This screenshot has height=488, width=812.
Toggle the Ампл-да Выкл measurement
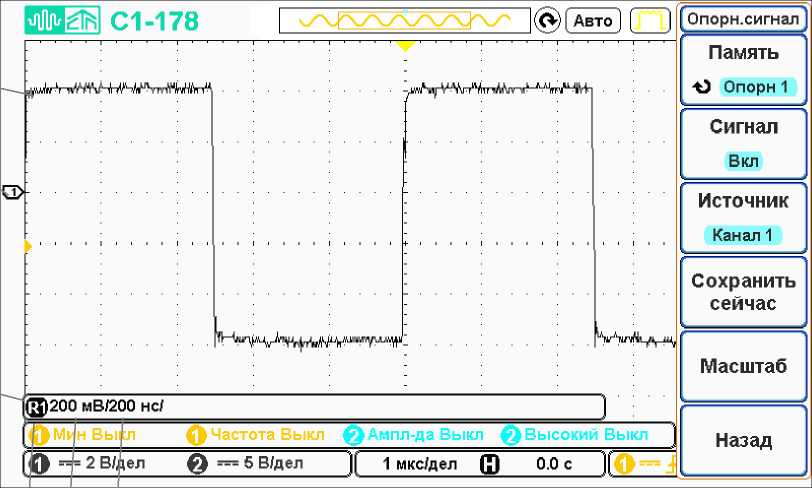(414, 435)
